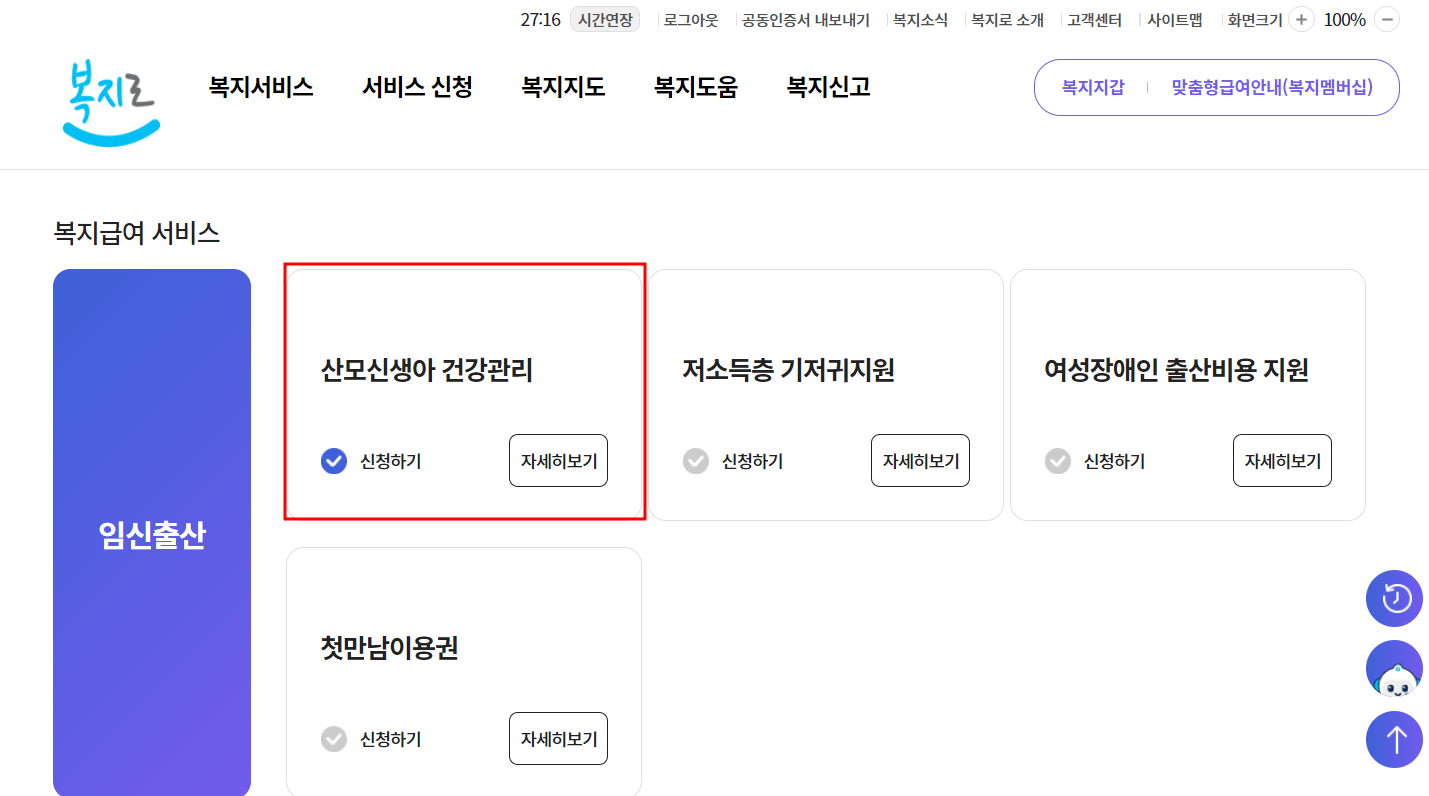Extend the session with 시간연장
1429x796 pixels.
pyautogui.click(x=604, y=19)
